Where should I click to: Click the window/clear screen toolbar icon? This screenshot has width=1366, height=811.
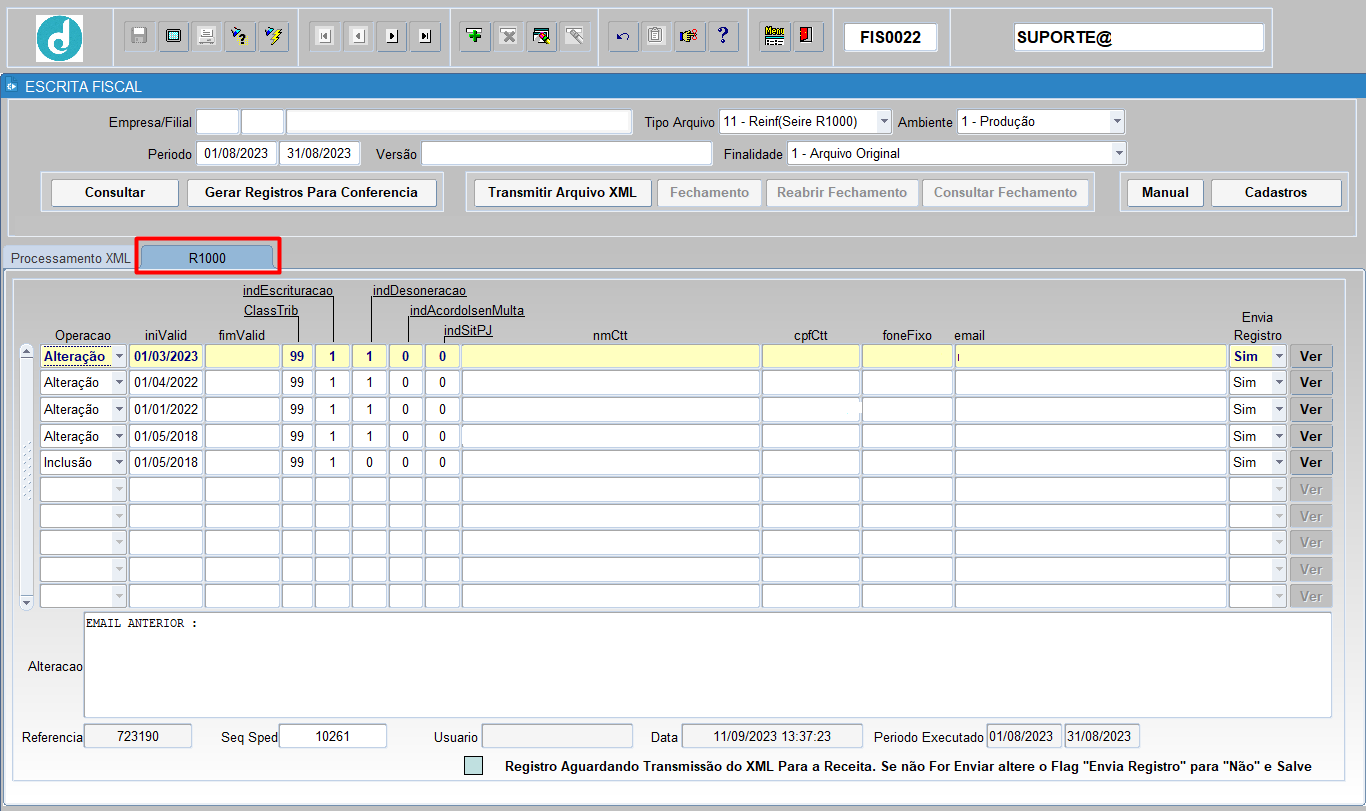coord(173,37)
